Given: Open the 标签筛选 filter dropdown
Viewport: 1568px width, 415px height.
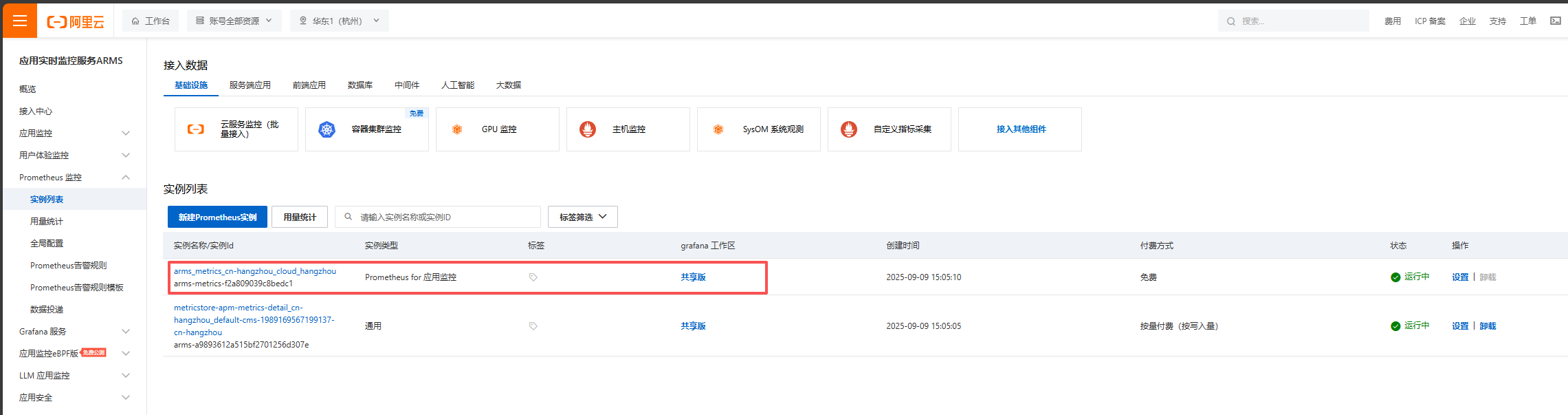Looking at the screenshot, I should point(582,217).
